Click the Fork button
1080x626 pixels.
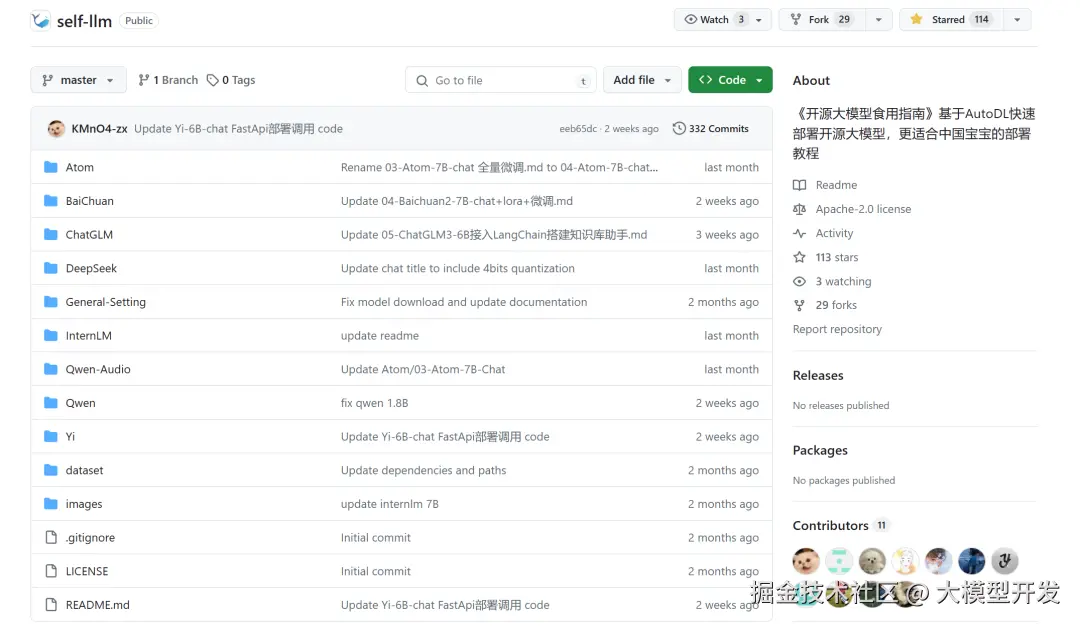pos(822,19)
